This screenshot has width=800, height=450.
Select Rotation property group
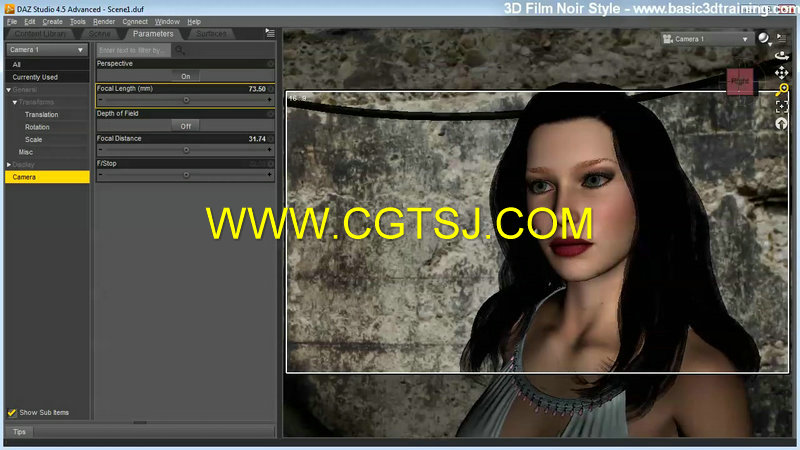37,127
